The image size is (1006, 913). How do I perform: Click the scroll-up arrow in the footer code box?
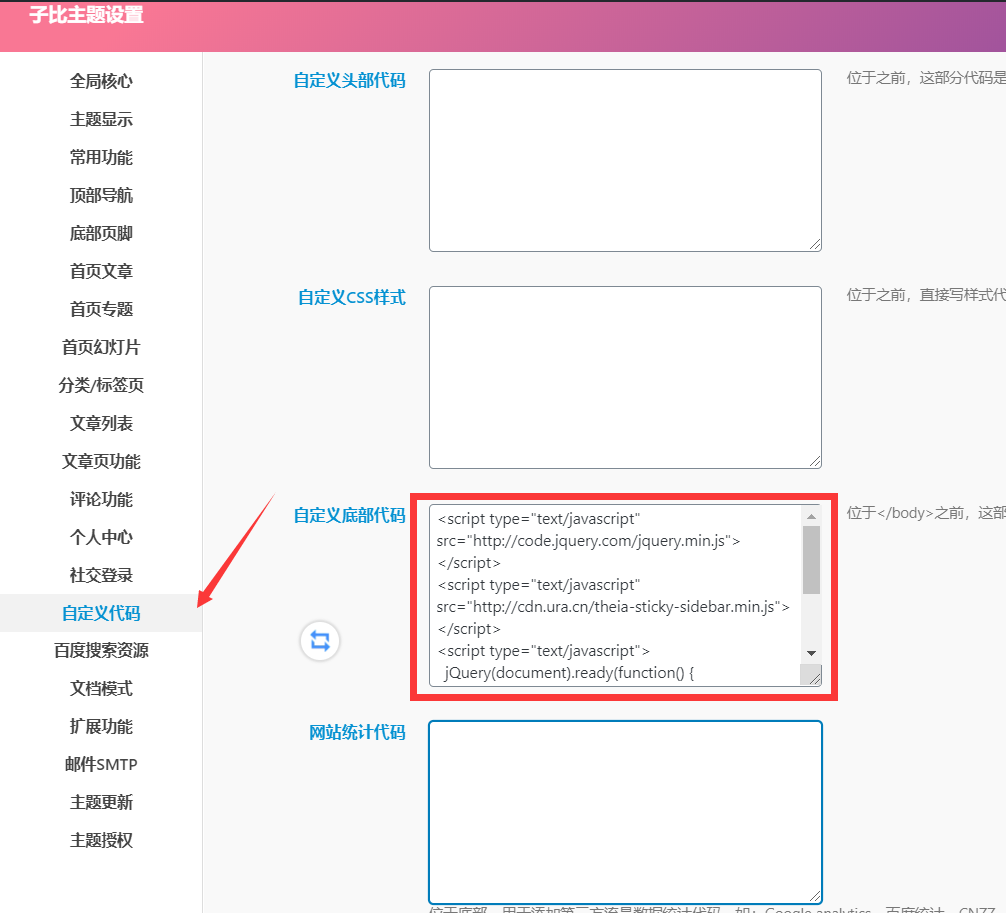(811, 516)
